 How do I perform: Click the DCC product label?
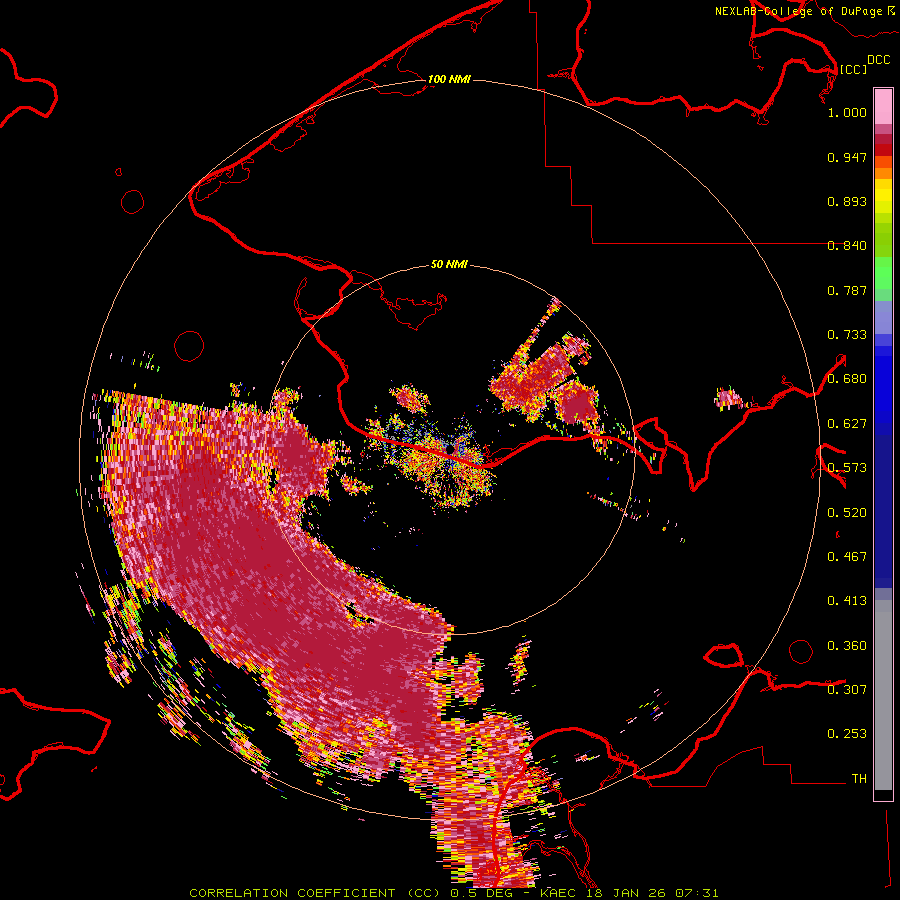point(878,60)
